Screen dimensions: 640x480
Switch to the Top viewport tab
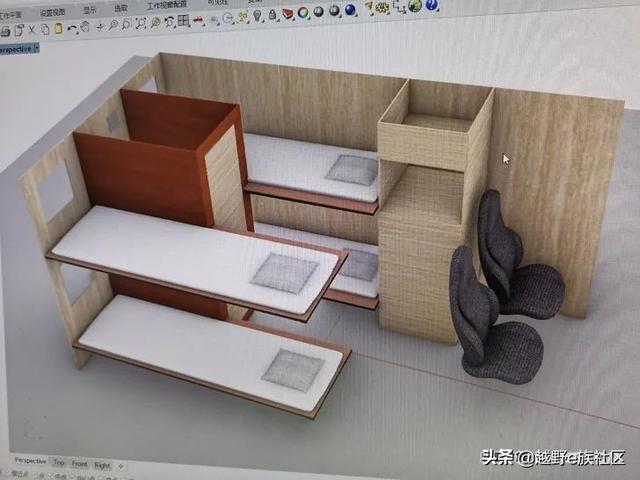(x=59, y=462)
